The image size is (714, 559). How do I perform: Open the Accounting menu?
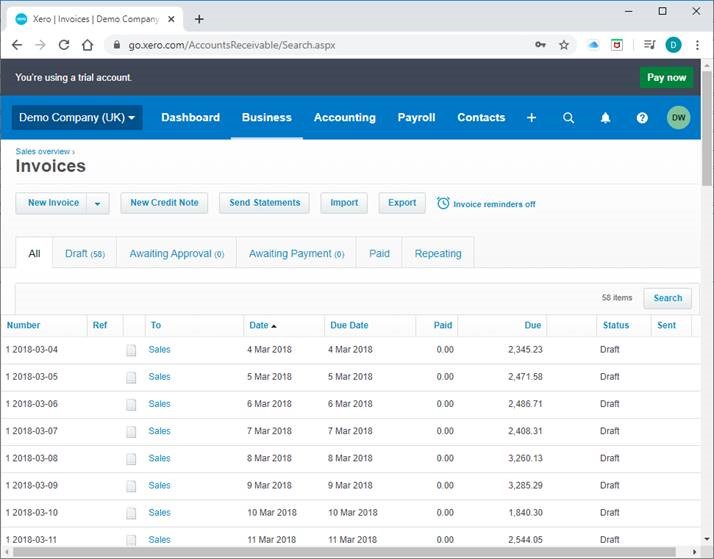point(345,117)
